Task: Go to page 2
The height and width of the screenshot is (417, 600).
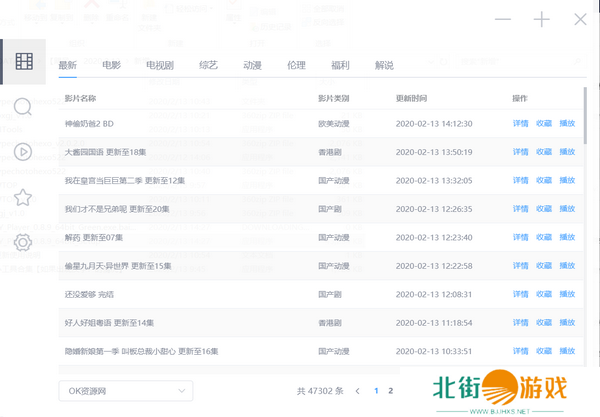Action: pyautogui.click(x=390, y=391)
